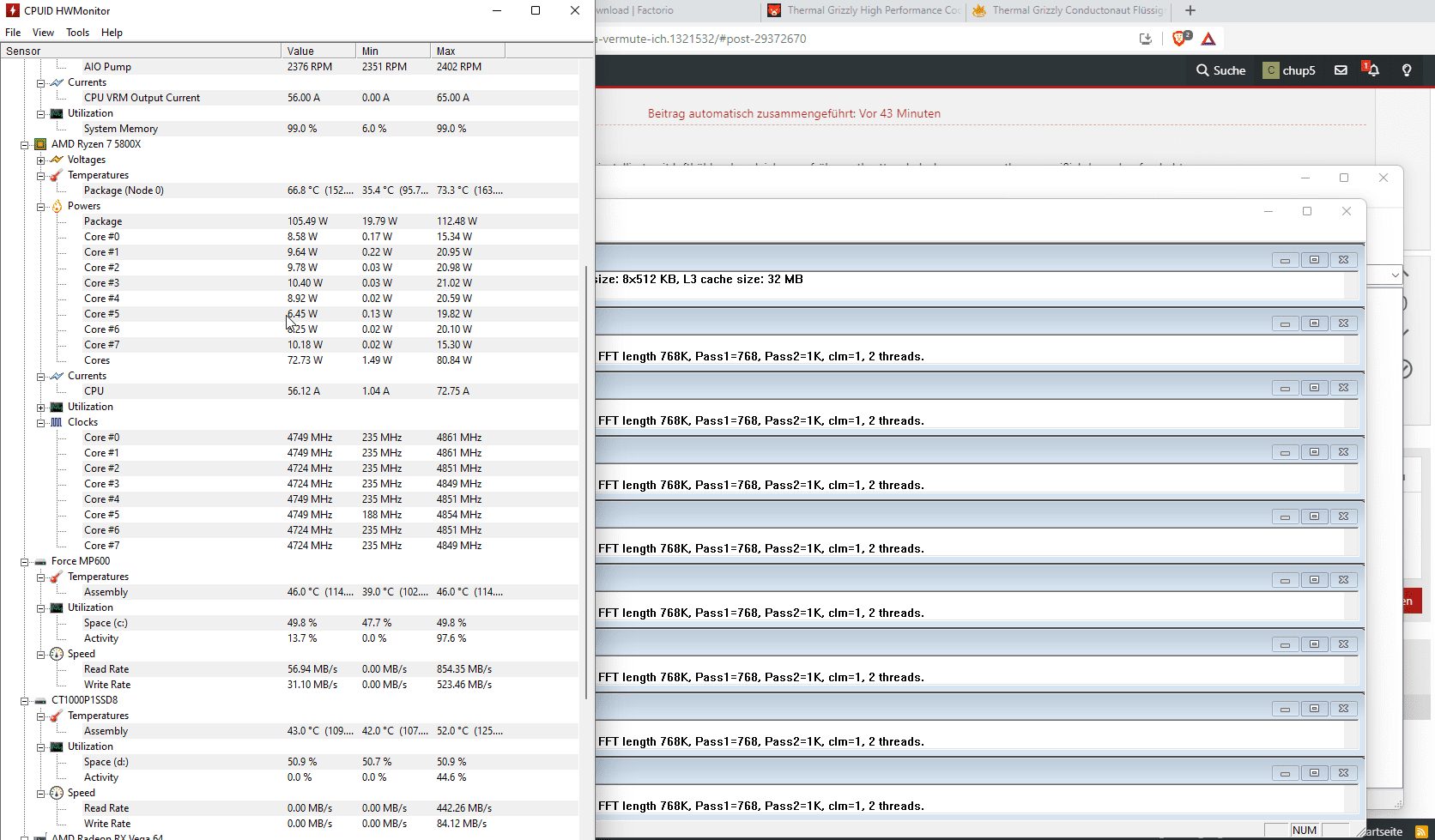Click the NUM indicator in status bar
This screenshot has width=1435, height=840.
pyautogui.click(x=1304, y=830)
